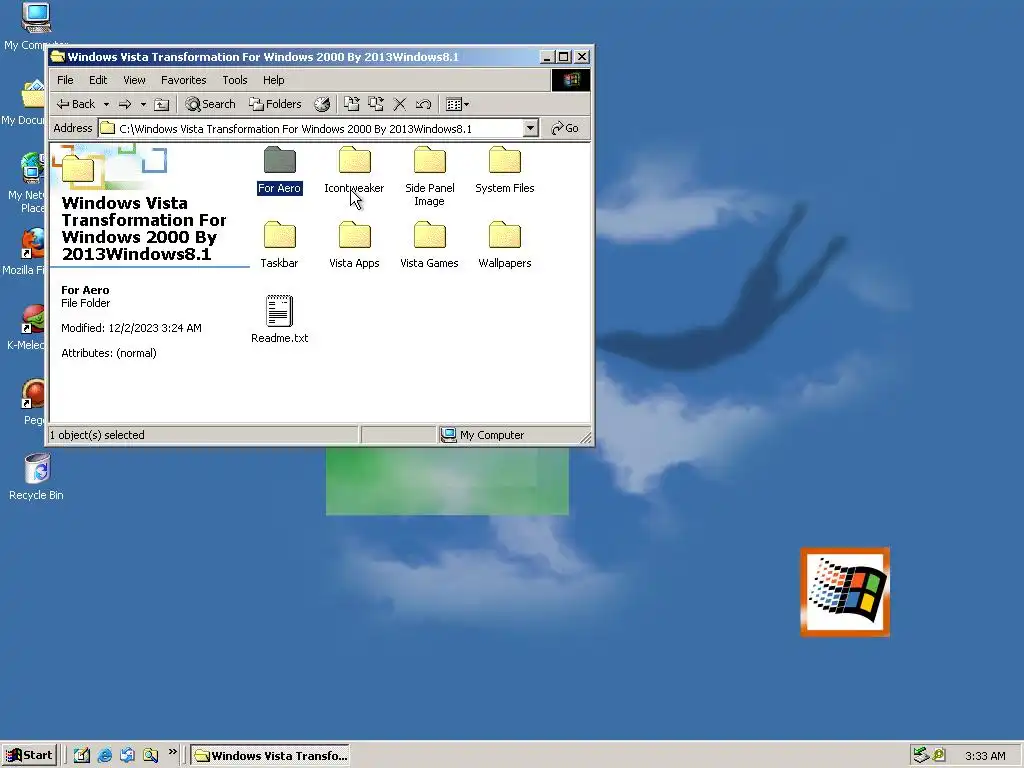The image size is (1024, 768).
Task: Select the Readme.txt file
Action: [x=280, y=319]
